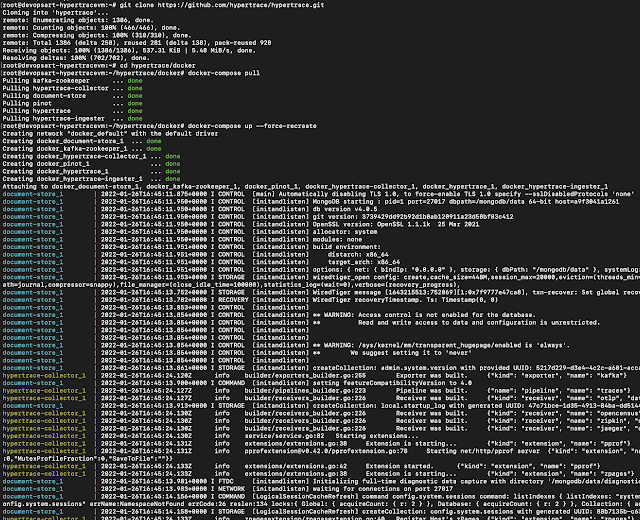Screen dimensions: 640x520
Task: Click the "Pulling pinot" row
Action: [73, 103]
